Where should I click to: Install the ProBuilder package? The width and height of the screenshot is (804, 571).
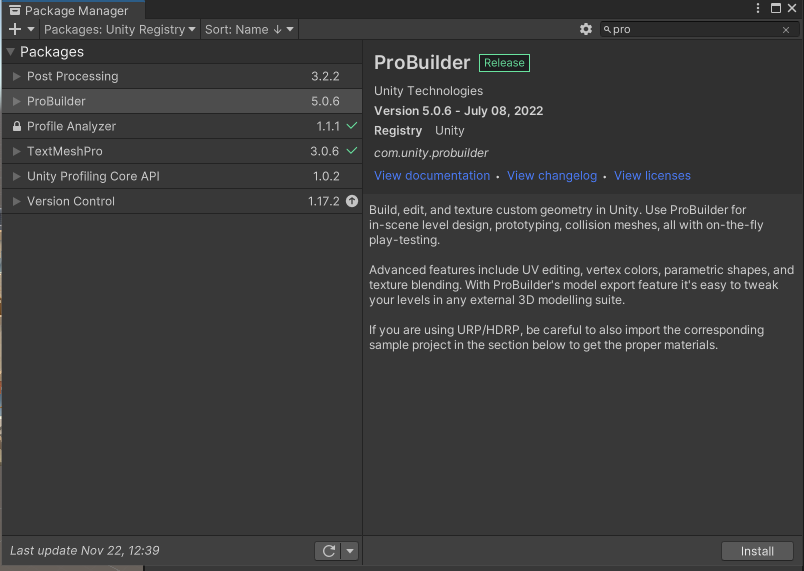coord(757,551)
